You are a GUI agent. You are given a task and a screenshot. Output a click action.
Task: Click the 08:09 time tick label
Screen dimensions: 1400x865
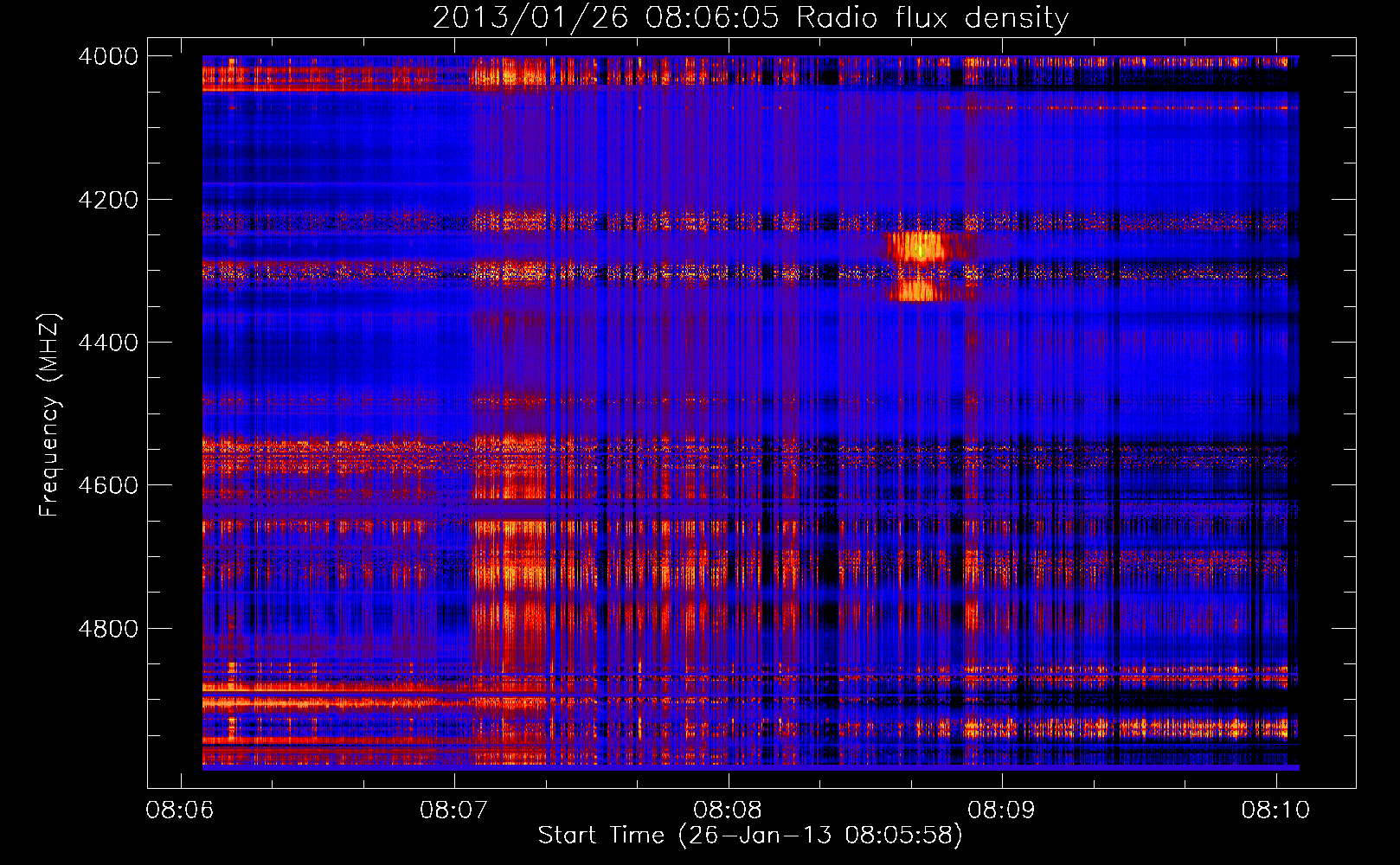(x=1002, y=810)
